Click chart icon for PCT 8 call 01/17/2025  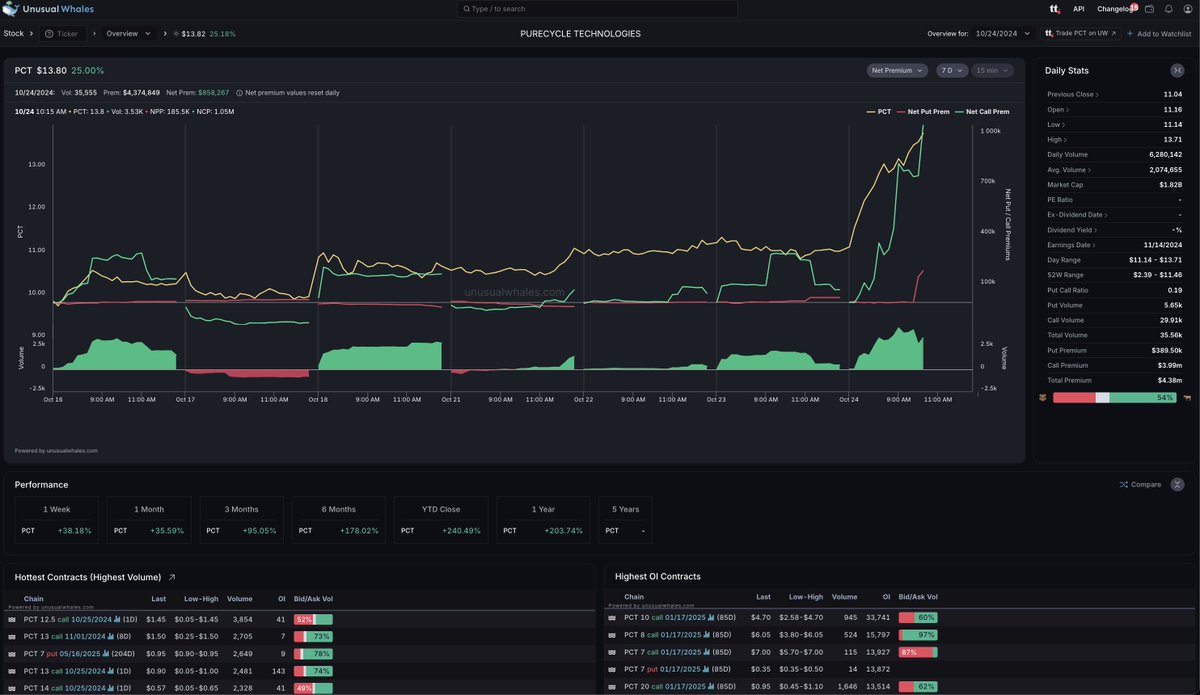pyautogui.click(x=708, y=635)
